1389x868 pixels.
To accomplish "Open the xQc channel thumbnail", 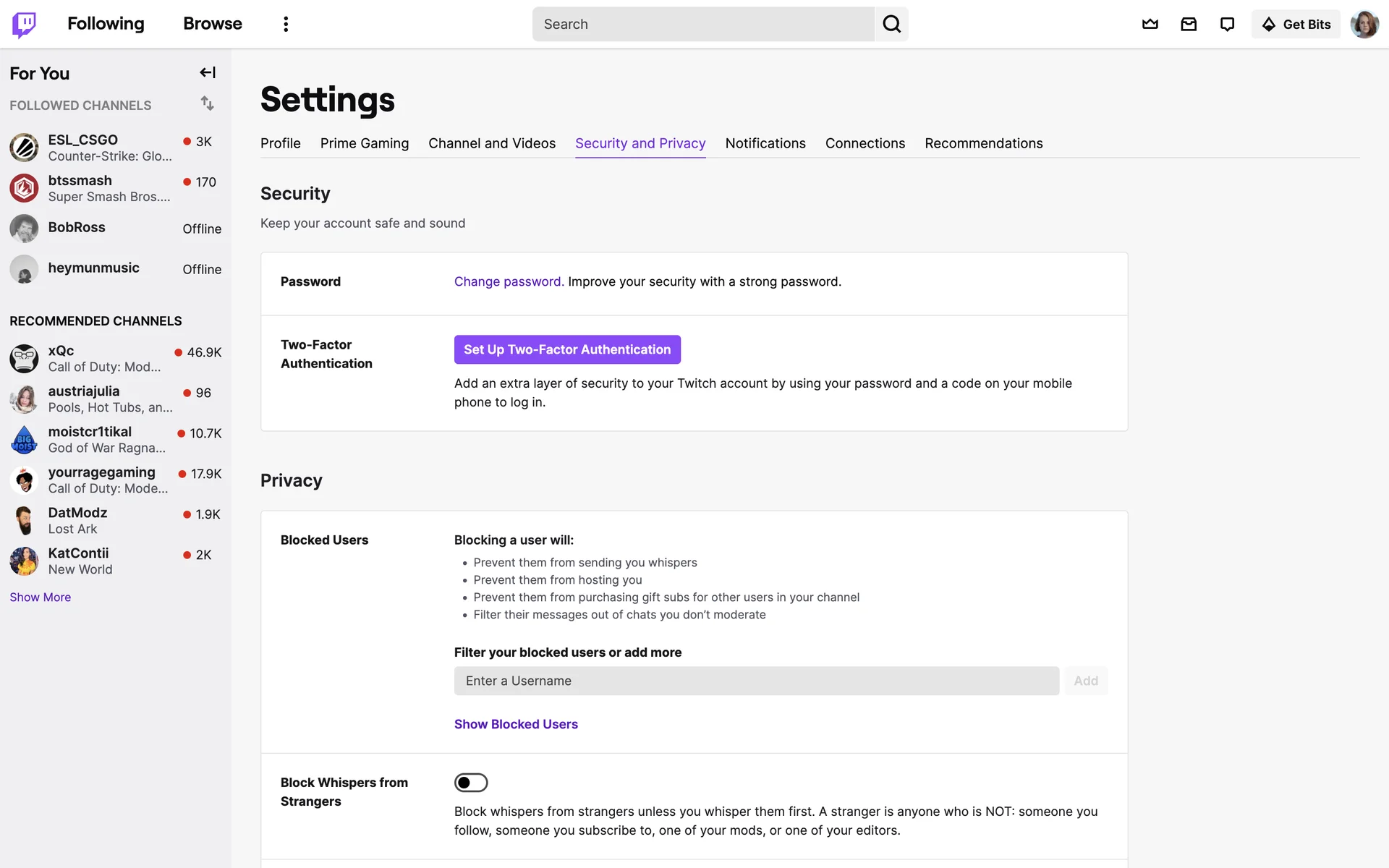I will pos(24,358).
